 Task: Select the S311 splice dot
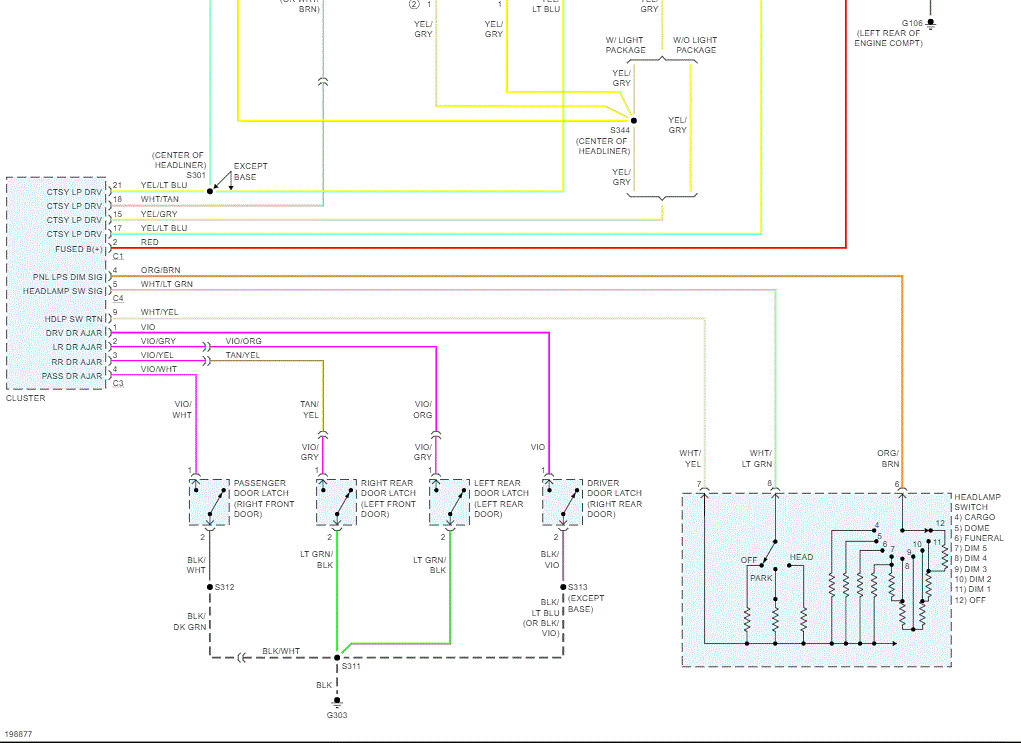tap(337, 658)
